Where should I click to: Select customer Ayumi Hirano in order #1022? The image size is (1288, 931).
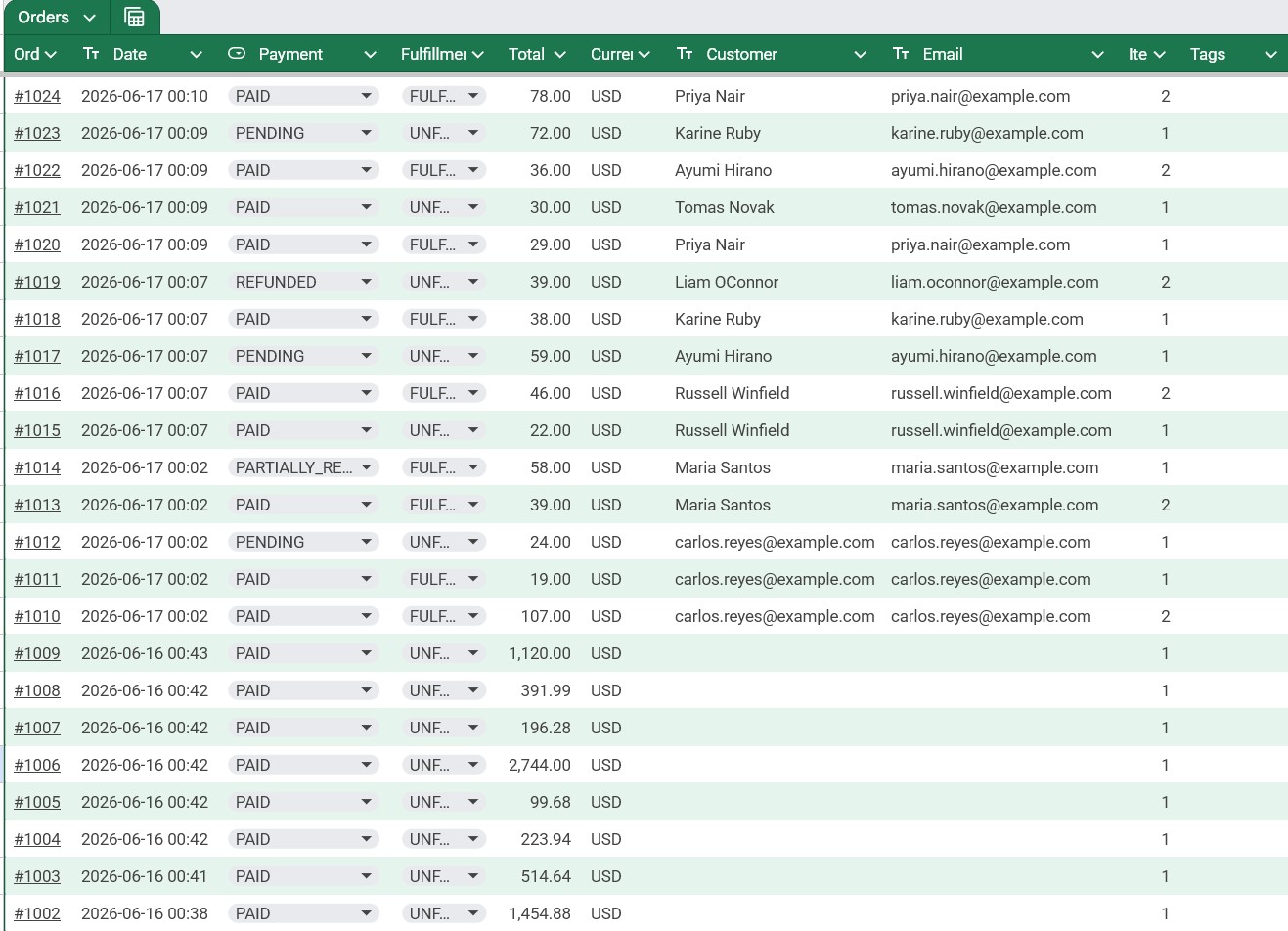click(x=723, y=170)
